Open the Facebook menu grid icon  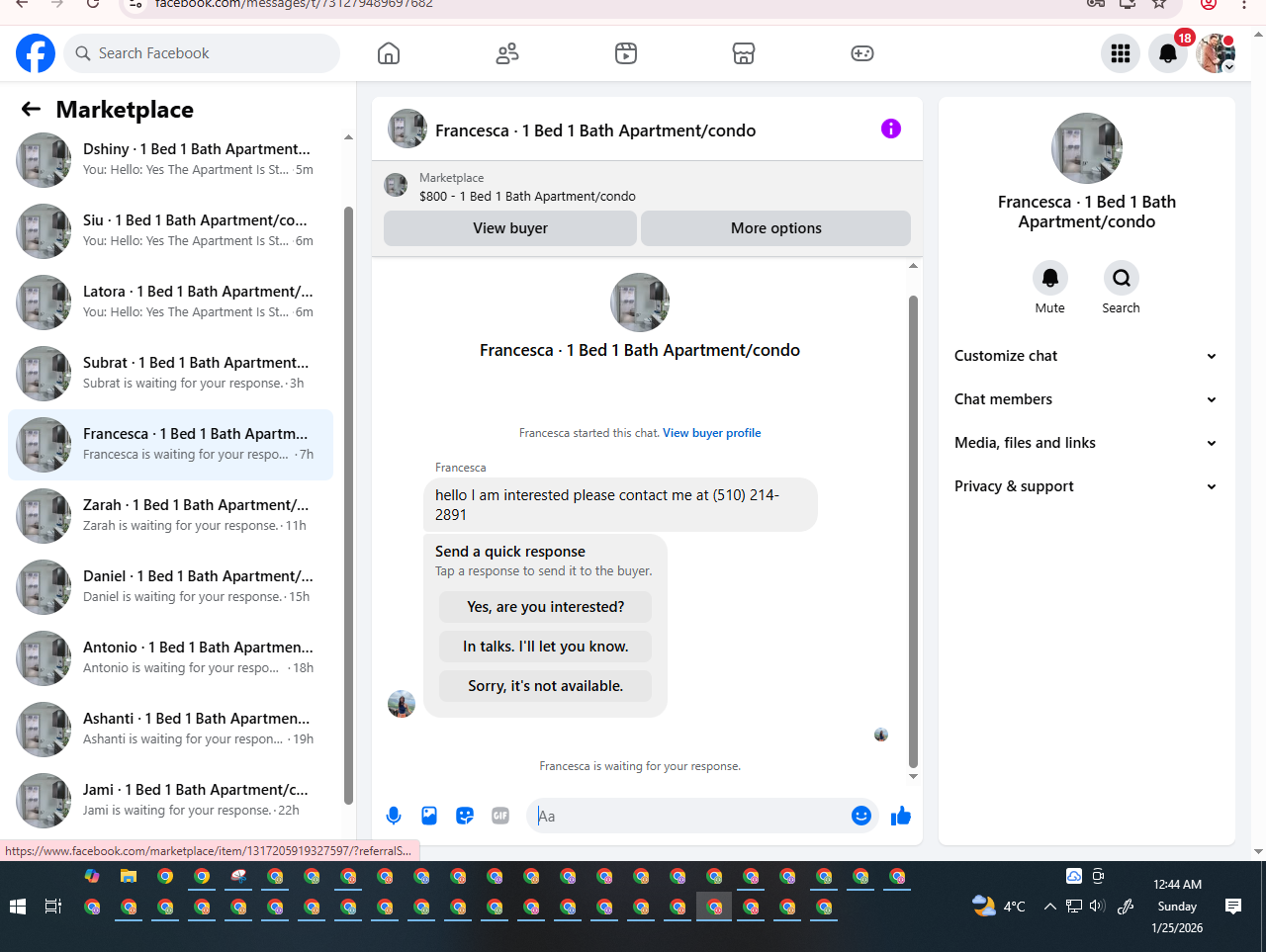point(1121,53)
